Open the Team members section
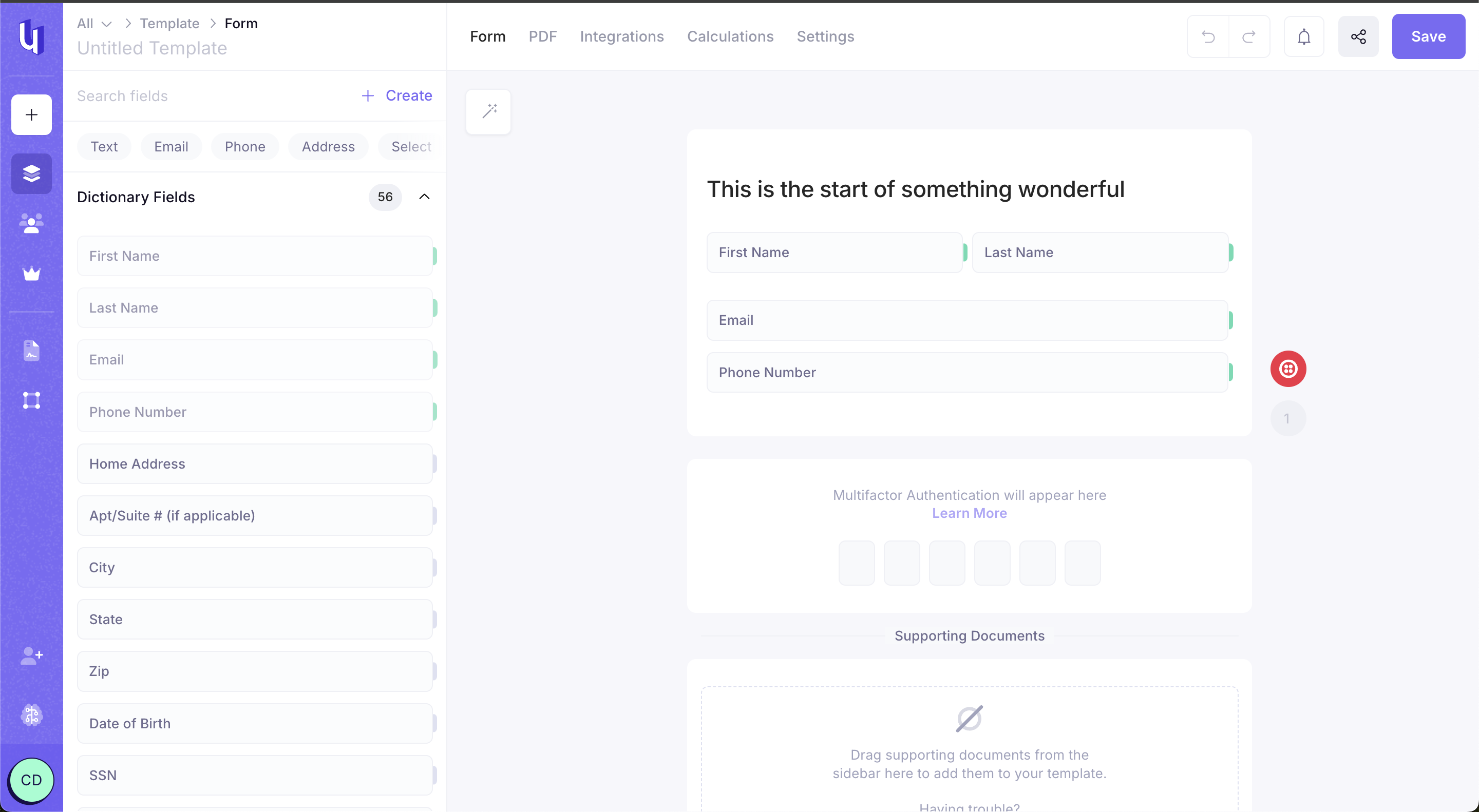 coord(31,223)
